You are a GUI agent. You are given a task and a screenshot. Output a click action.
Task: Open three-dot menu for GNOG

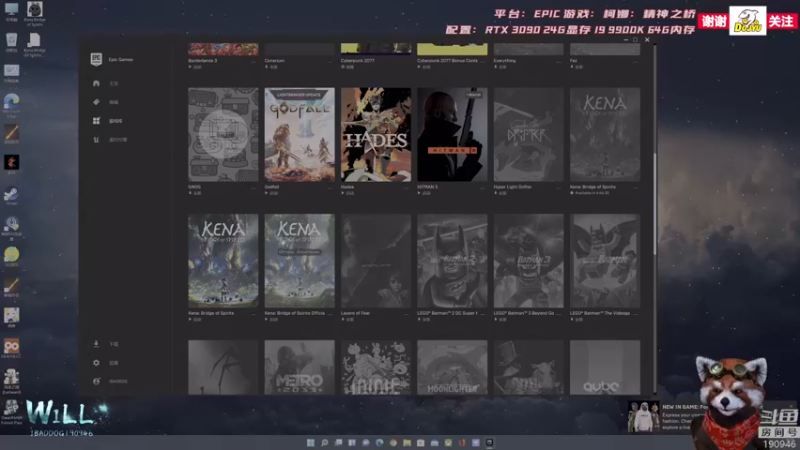click(254, 187)
